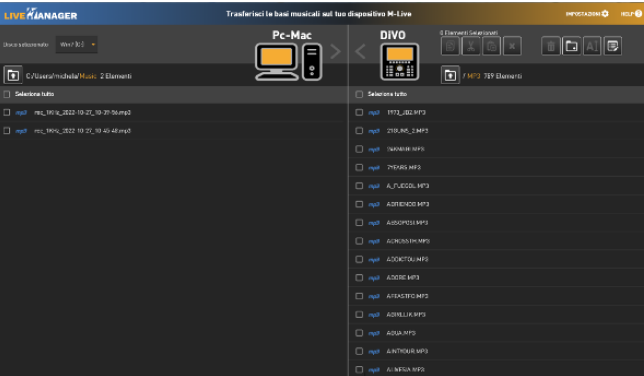
Task: Click mp3 icon beside AFEASTFO.MP3
Action: pos(374,296)
